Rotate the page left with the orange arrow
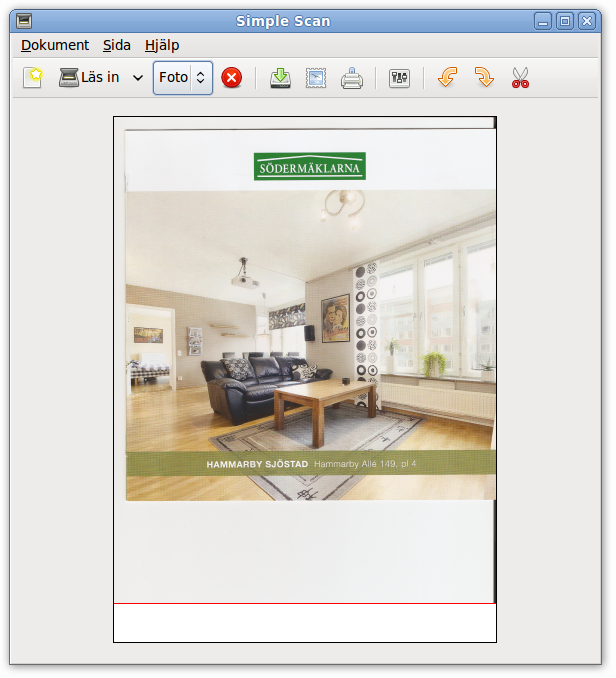This screenshot has width=616, height=678. [x=447, y=78]
